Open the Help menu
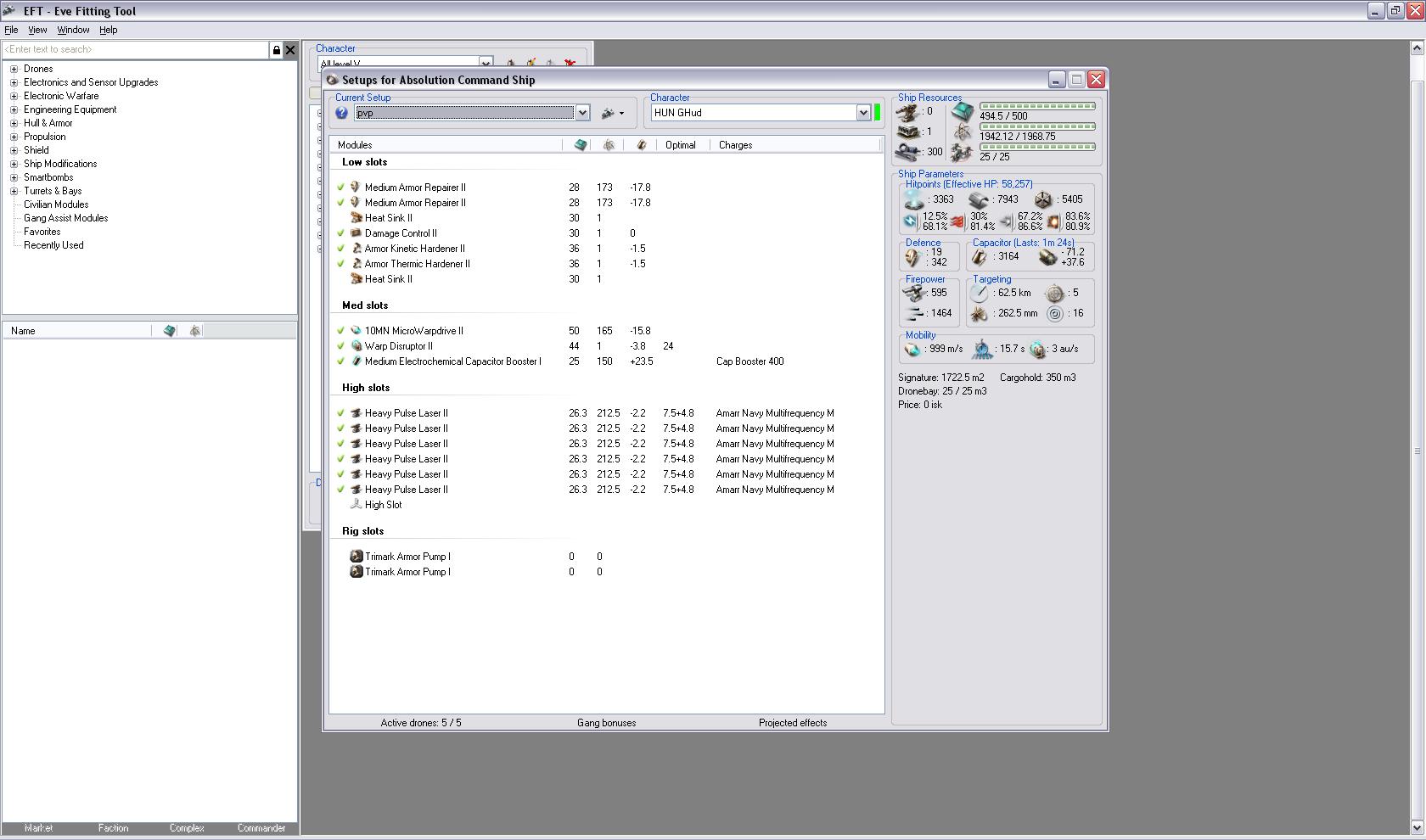 (x=109, y=30)
